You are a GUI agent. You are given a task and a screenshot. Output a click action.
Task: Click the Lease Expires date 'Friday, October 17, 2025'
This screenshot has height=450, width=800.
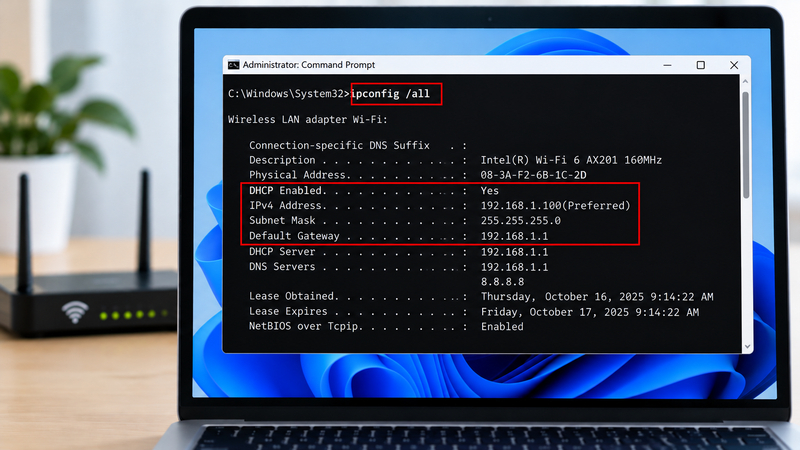[555, 312]
